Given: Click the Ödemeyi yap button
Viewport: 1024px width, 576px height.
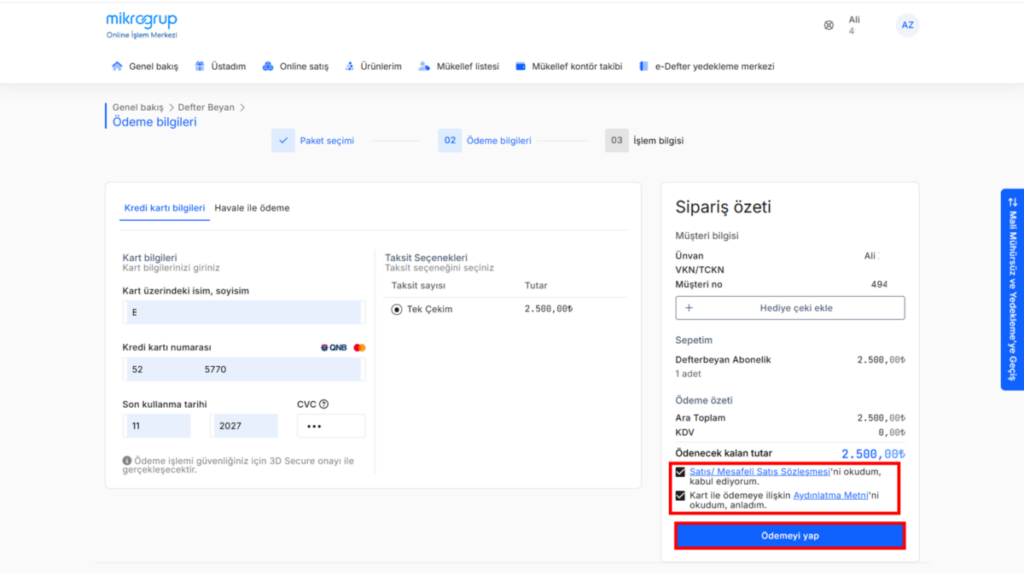Looking at the screenshot, I should coord(790,536).
